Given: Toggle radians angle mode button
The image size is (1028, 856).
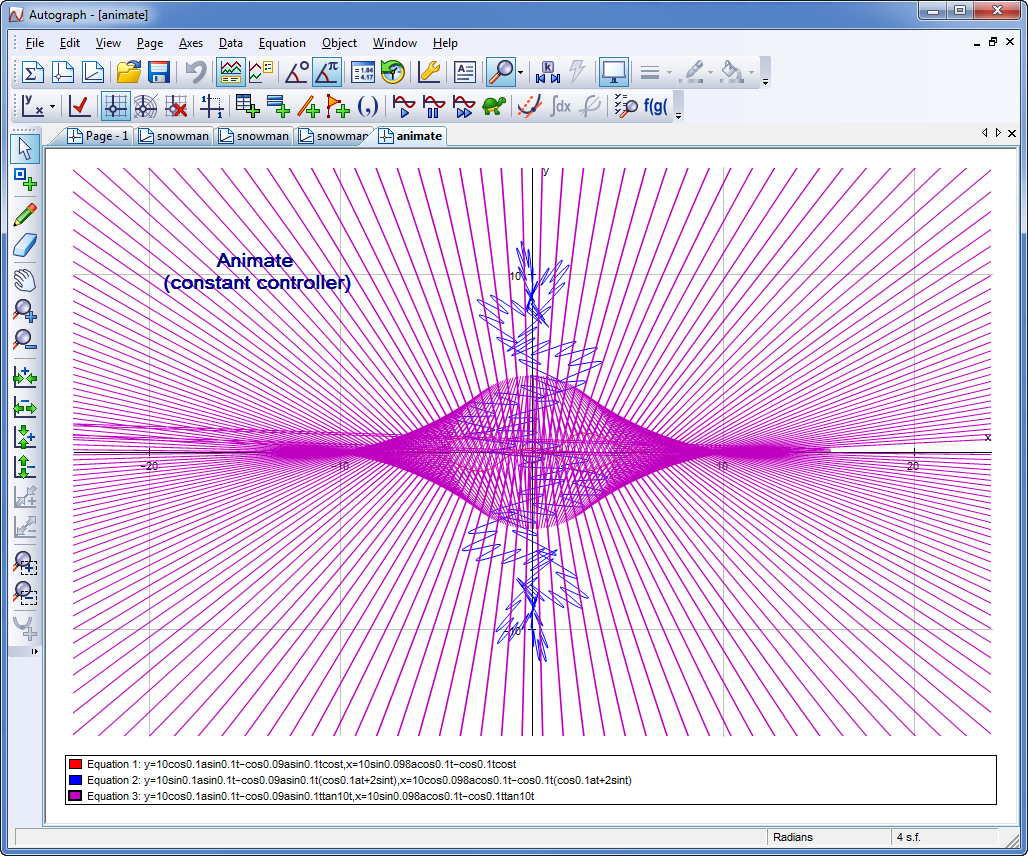Looking at the screenshot, I should click(326, 72).
